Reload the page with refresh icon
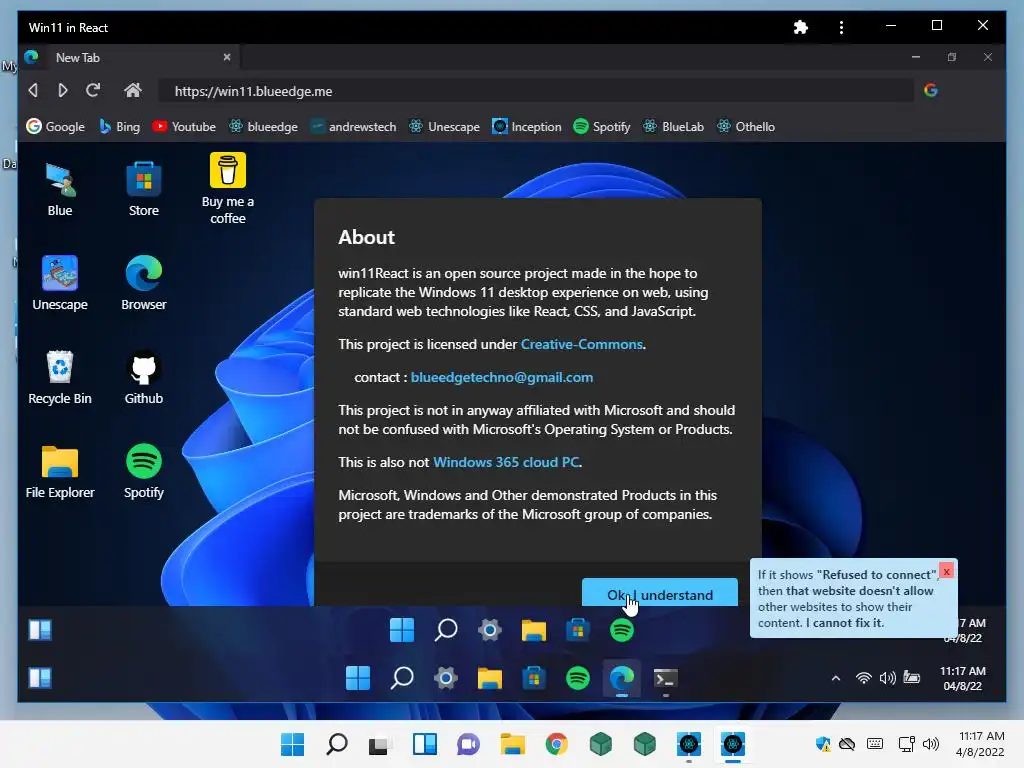1024x768 pixels. (93, 90)
